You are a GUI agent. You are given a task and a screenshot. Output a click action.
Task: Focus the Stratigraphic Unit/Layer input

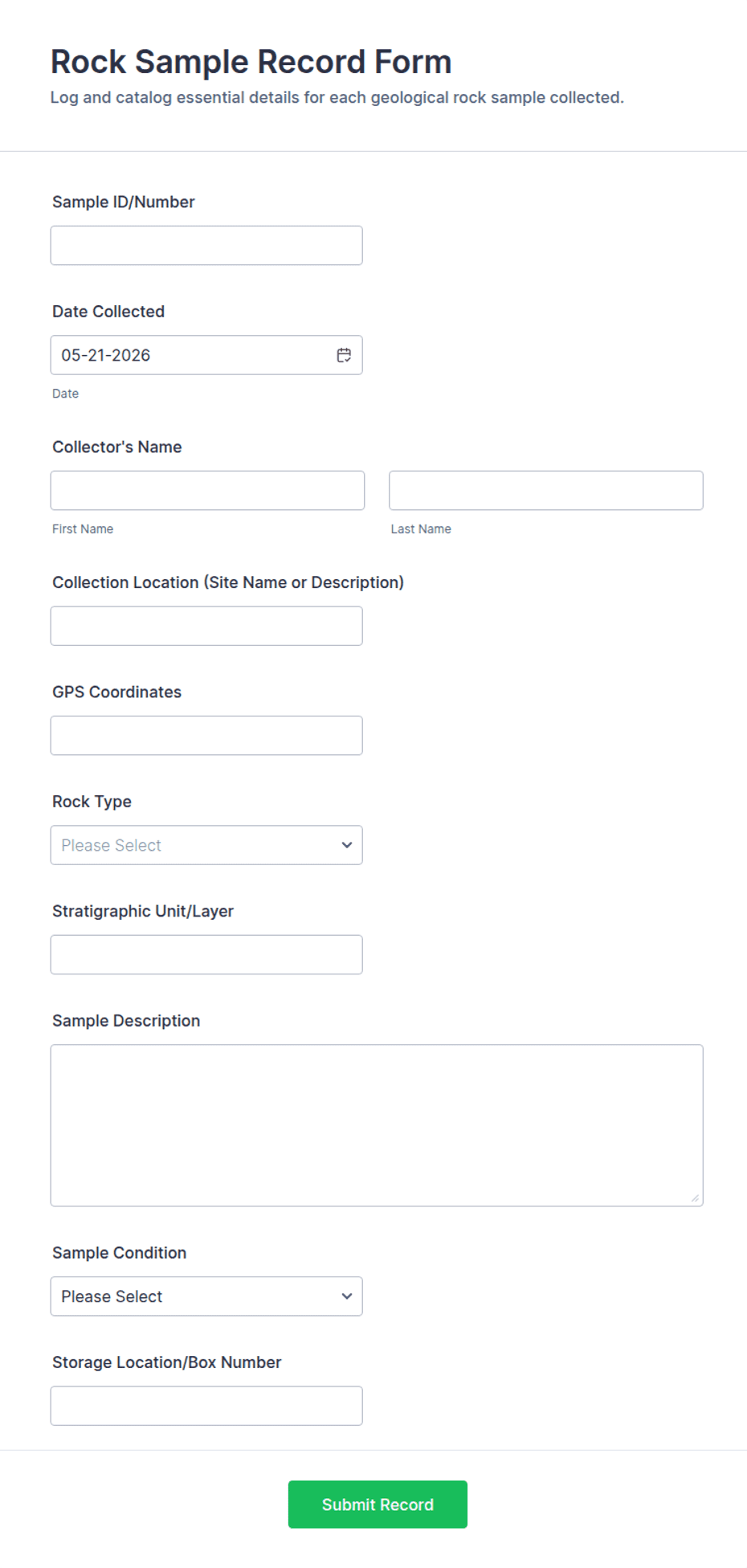point(206,955)
